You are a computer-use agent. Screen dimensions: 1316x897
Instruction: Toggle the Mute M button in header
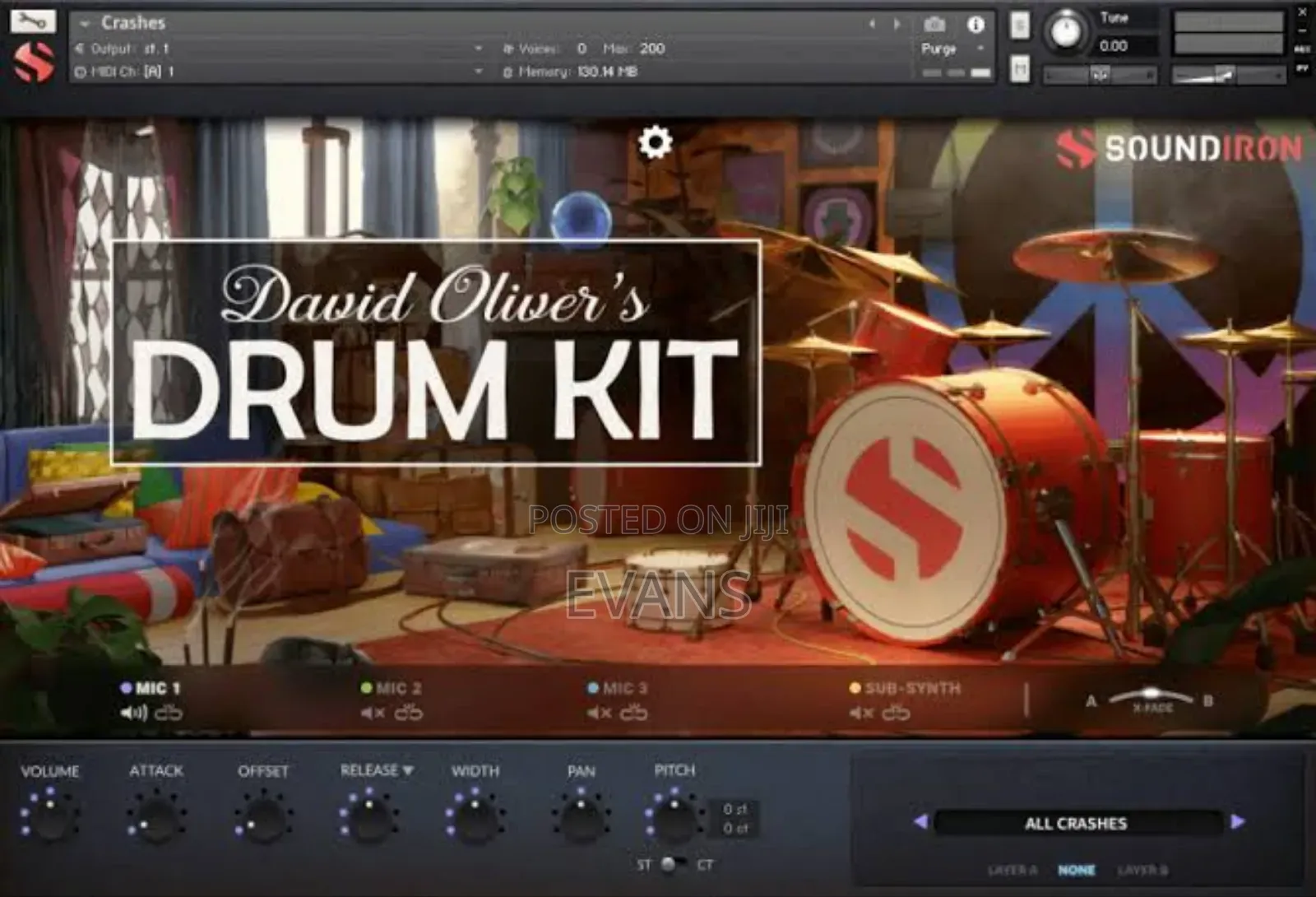pyautogui.click(x=1020, y=68)
